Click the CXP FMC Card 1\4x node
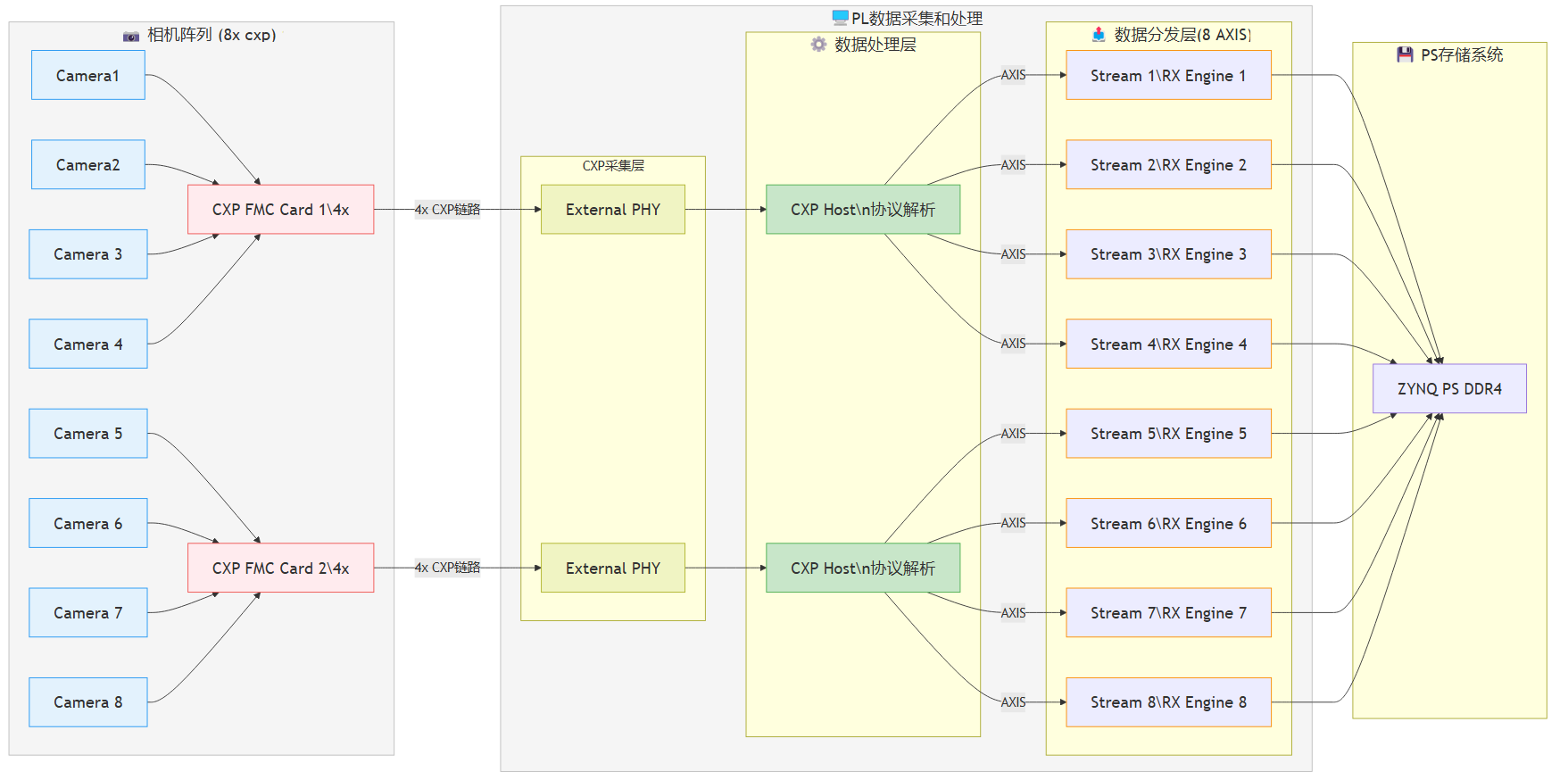This screenshot has height=780, width=1568. pyautogui.click(x=280, y=210)
